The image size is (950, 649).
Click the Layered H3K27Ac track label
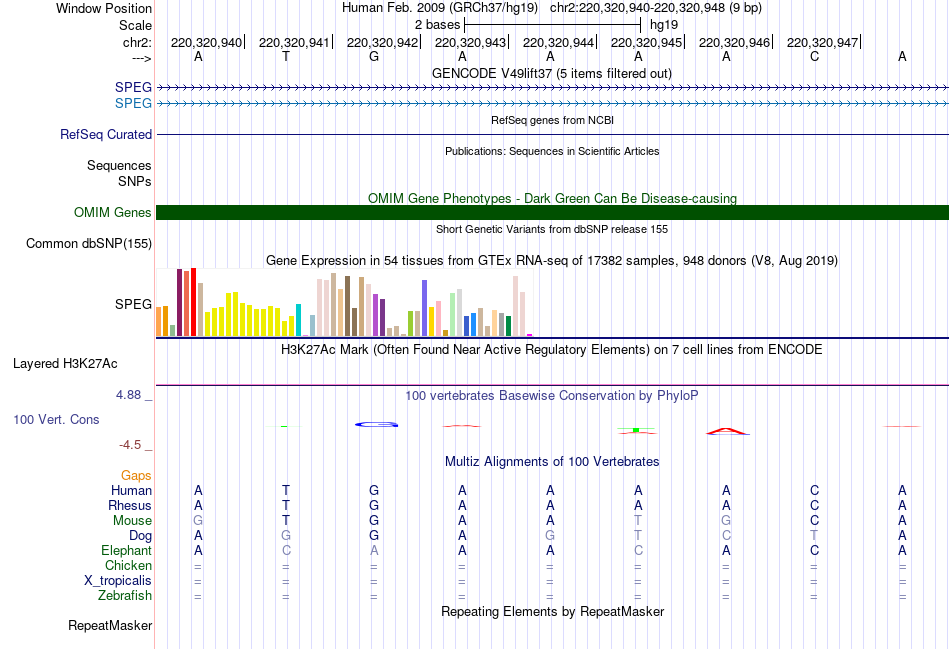[65, 364]
